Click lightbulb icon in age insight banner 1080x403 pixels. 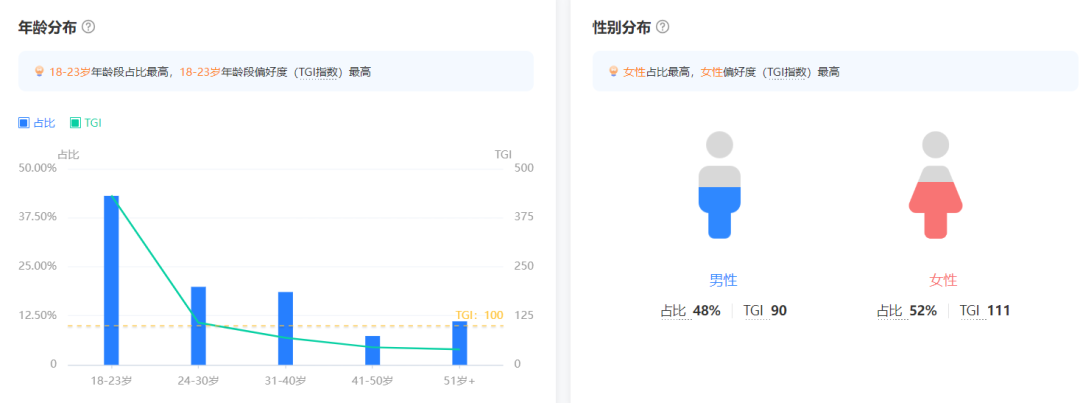pyautogui.click(x=40, y=72)
